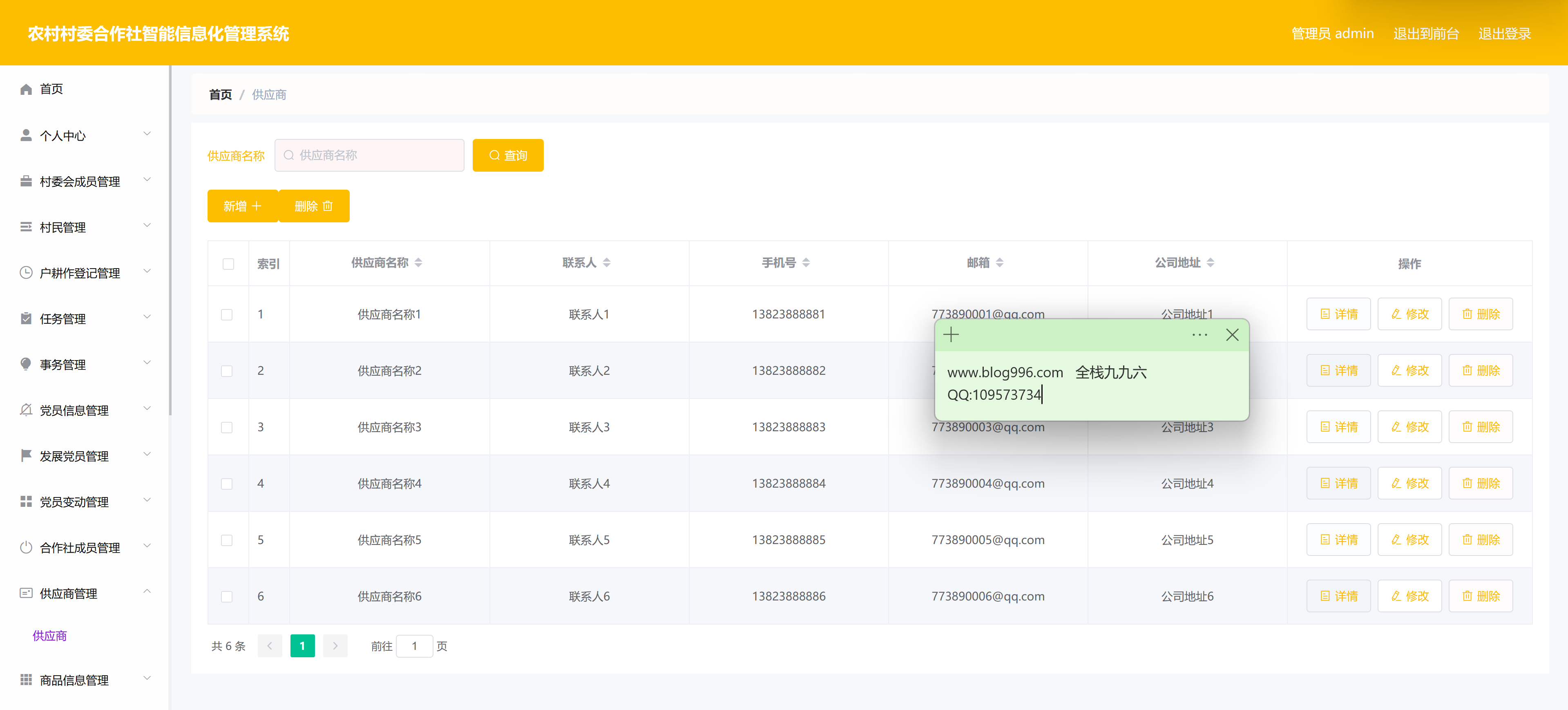Open sticky note three-dots menu

click(x=1199, y=335)
